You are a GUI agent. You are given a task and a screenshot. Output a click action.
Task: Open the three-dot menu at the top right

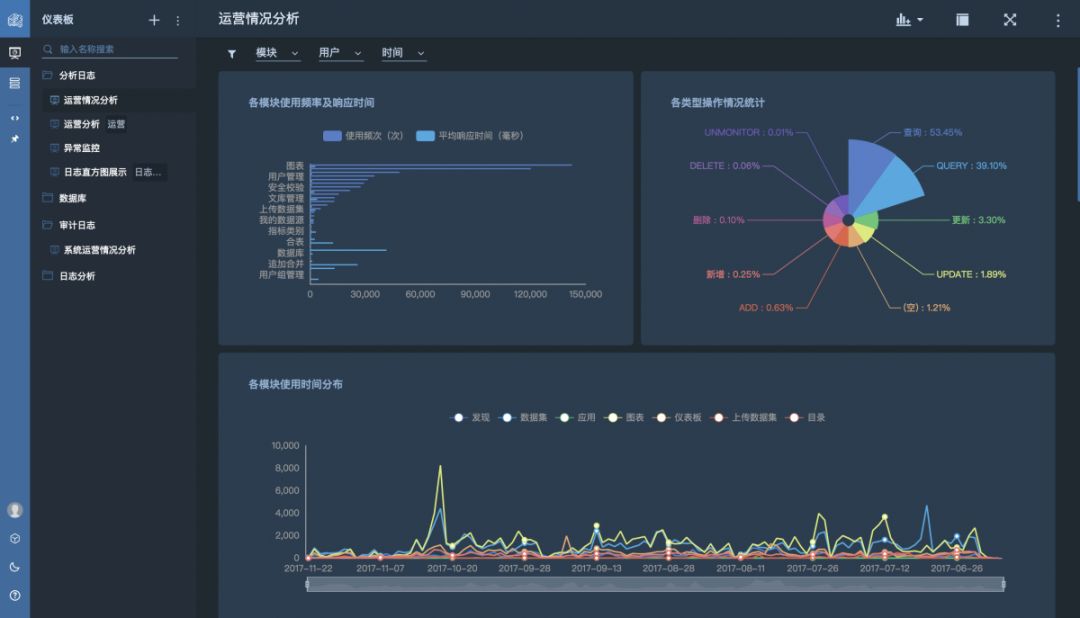pos(1058,19)
